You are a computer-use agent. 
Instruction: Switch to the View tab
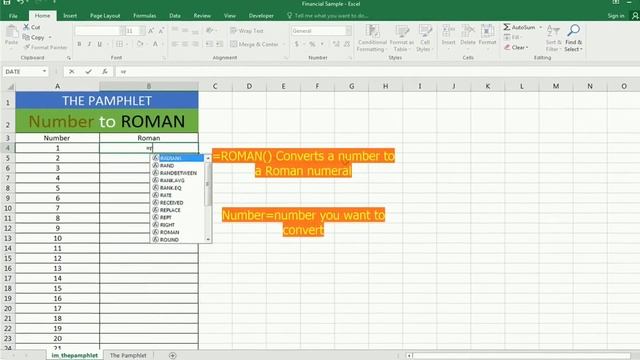[x=229, y=16]
